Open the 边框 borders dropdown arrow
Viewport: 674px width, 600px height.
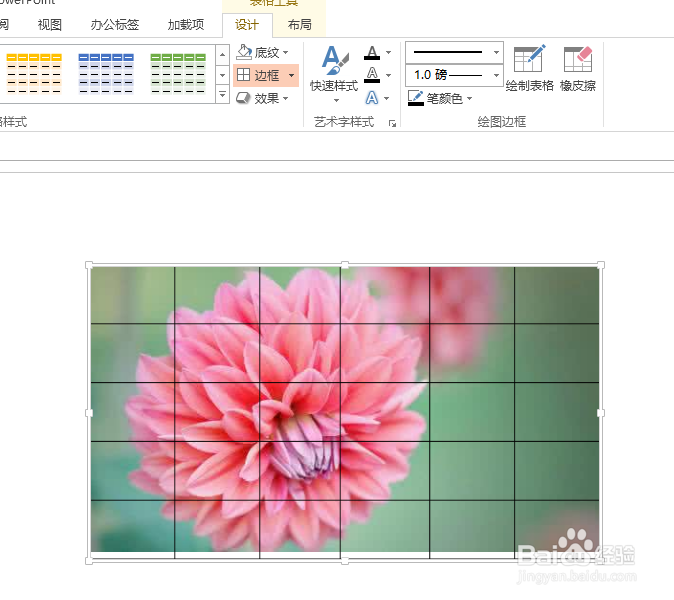(x=291, y=75)
